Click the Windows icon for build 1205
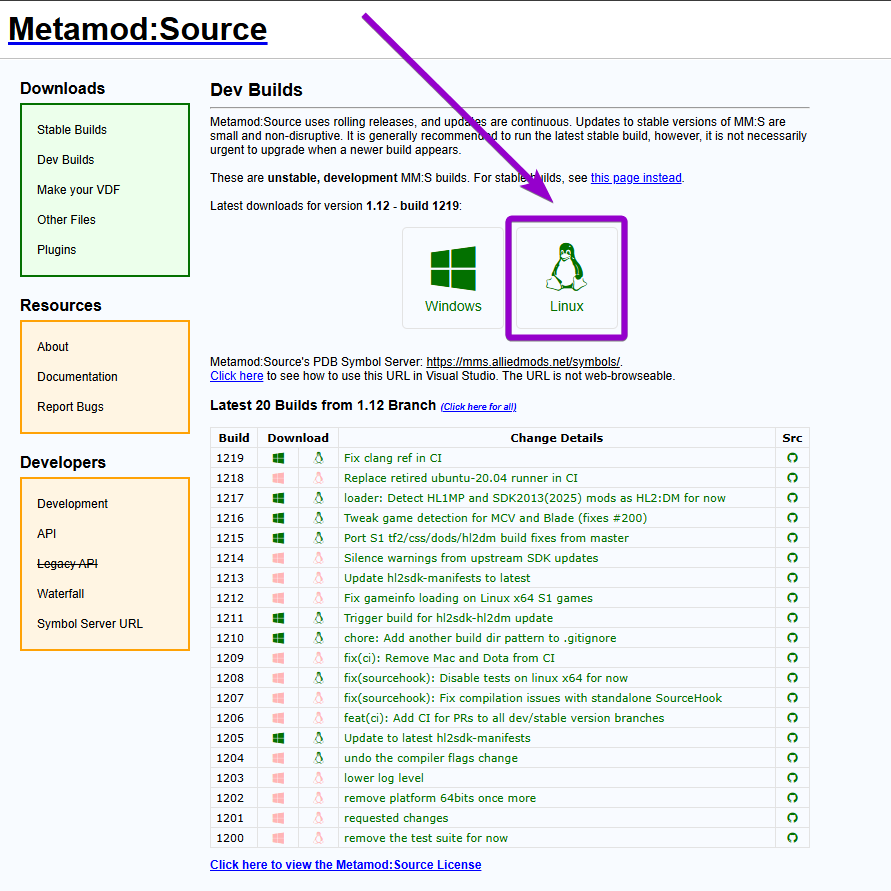The width and height of the screenshot is (891, 891). coord(278,738)
